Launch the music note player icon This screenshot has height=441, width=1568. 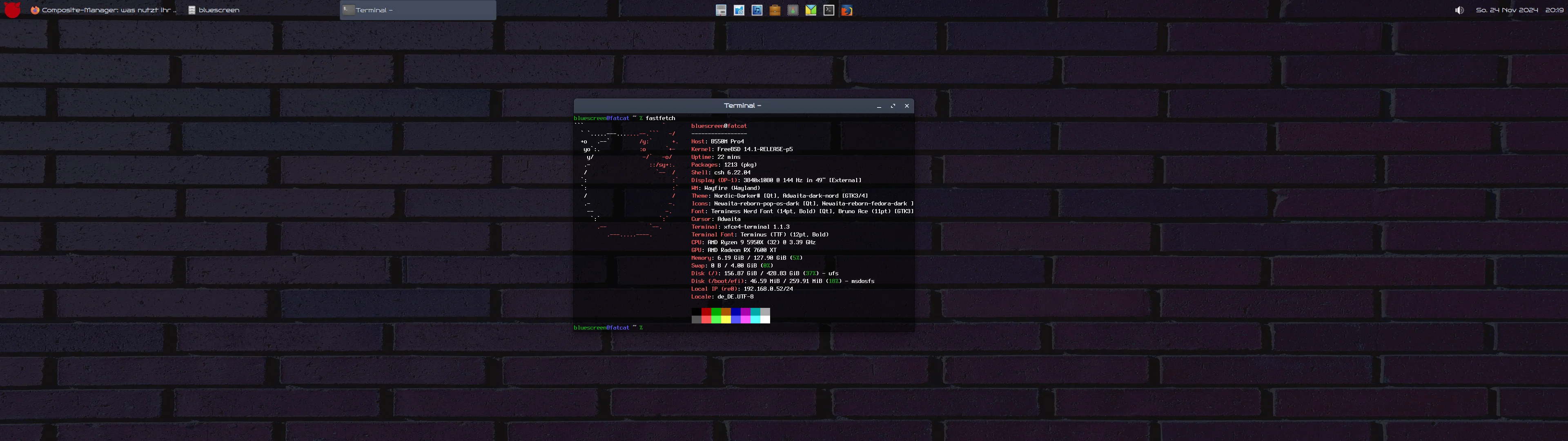[757, 10]
